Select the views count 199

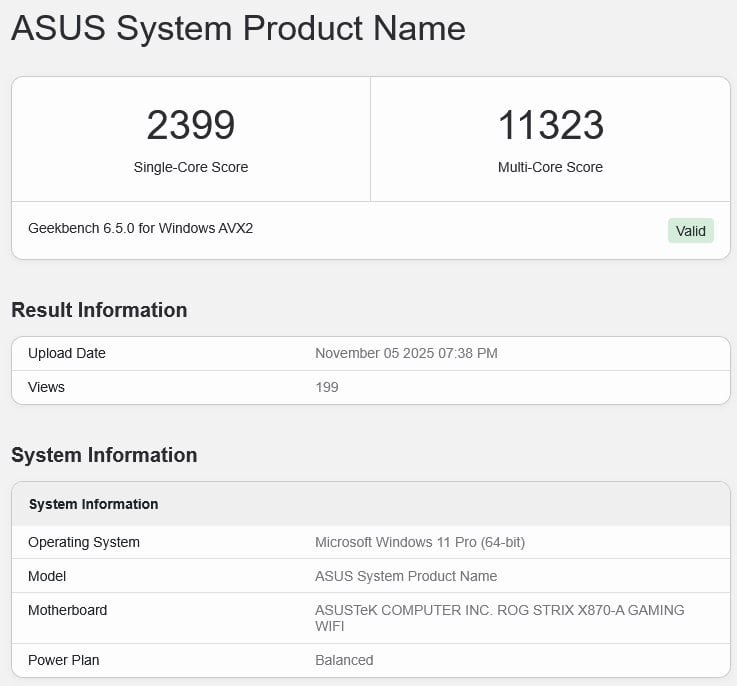[x=327, y=387]
